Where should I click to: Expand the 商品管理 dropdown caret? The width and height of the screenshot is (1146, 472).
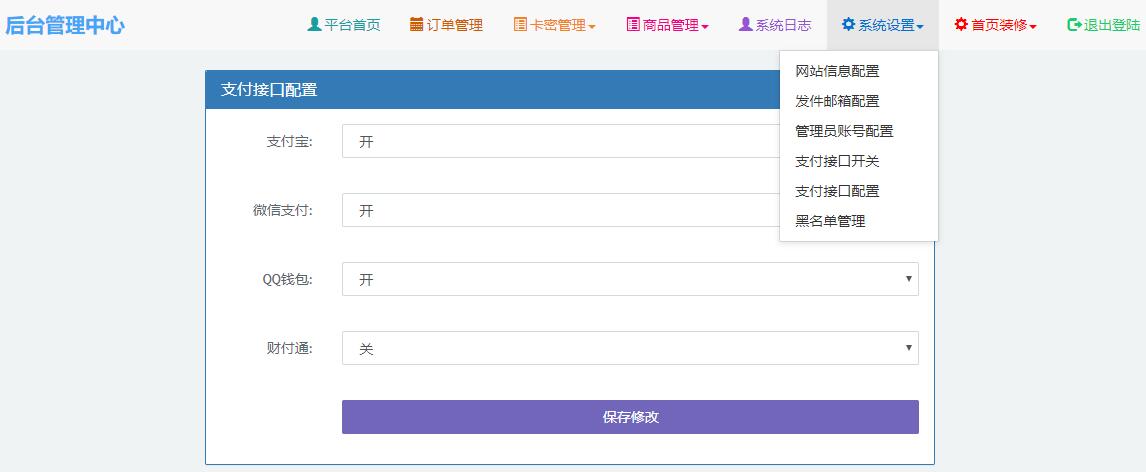[705, 27]
